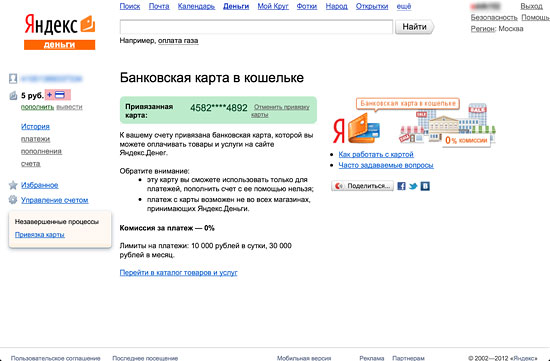
Task: Open the Открытки service link
Action: pyautogui.click(x=372, y=6)
